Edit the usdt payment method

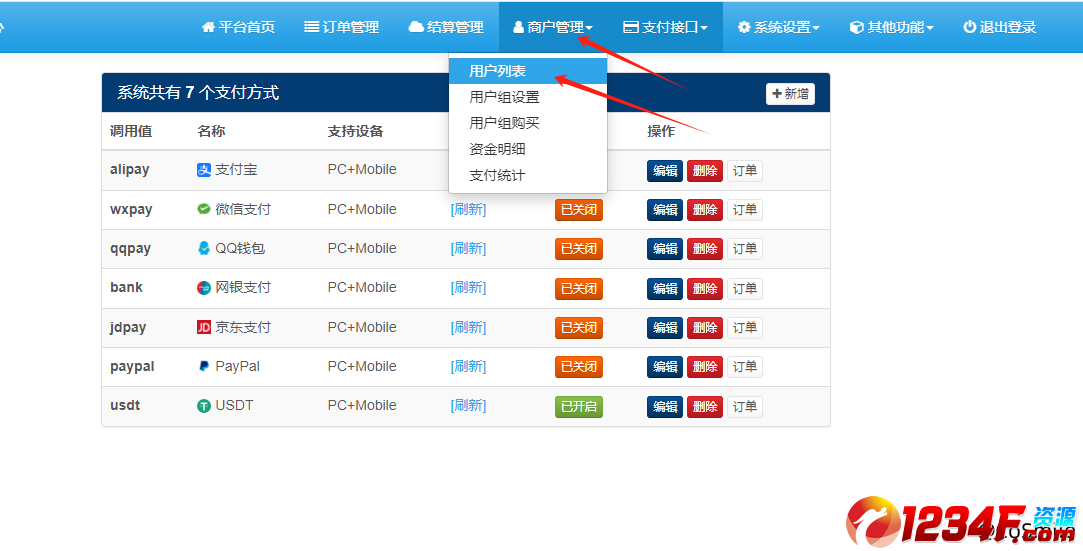click(x=665, y=407)
